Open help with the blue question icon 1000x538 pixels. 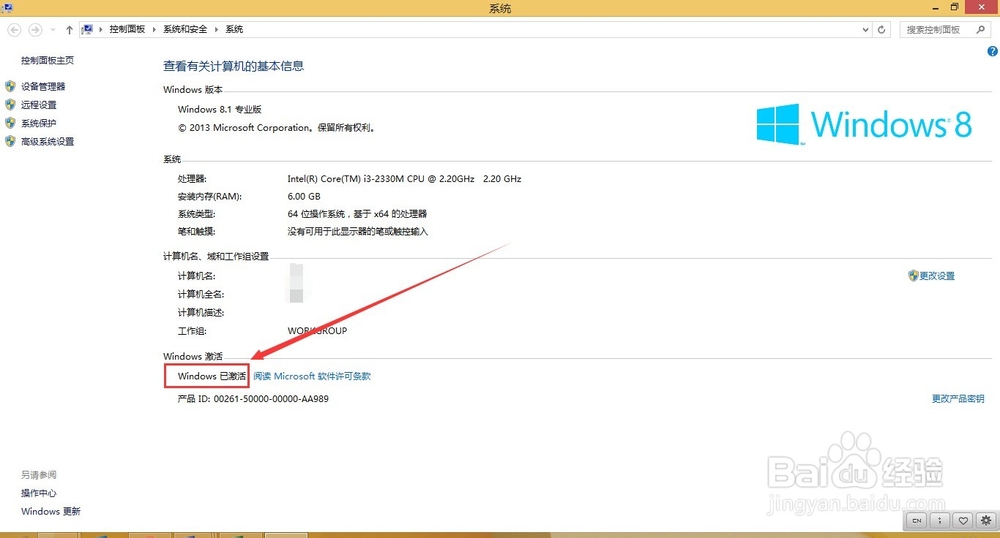coord(992,52)
